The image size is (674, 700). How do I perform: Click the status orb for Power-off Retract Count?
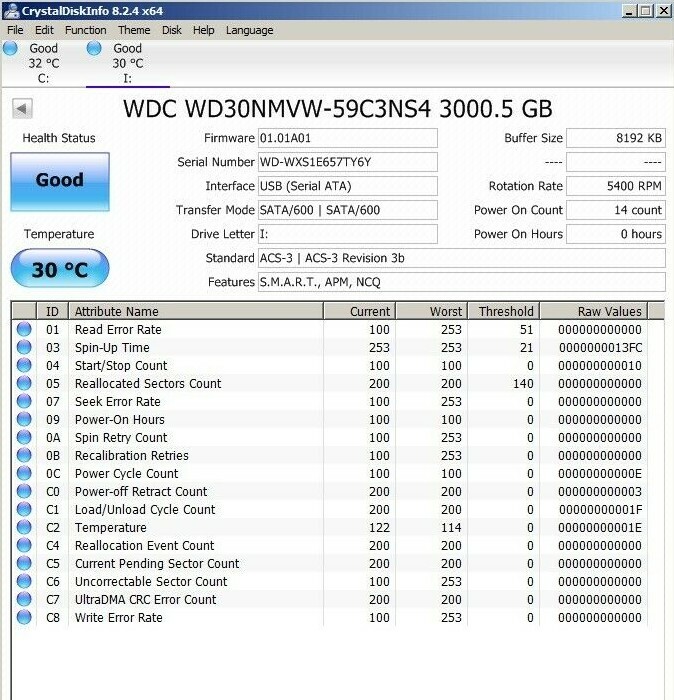pyautogui.click(x=24, y=492)
